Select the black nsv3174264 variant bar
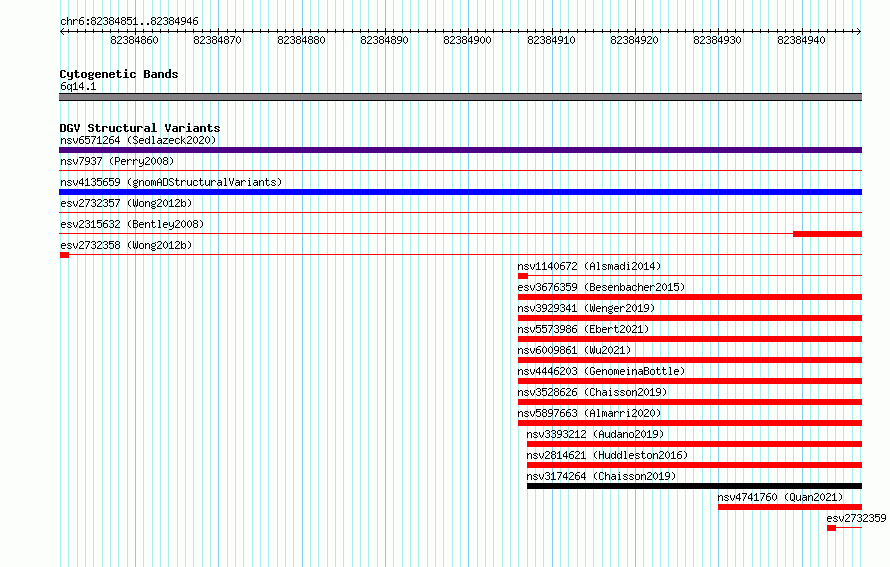The height and width of the screenshot is (567, 890). [694, 486]
